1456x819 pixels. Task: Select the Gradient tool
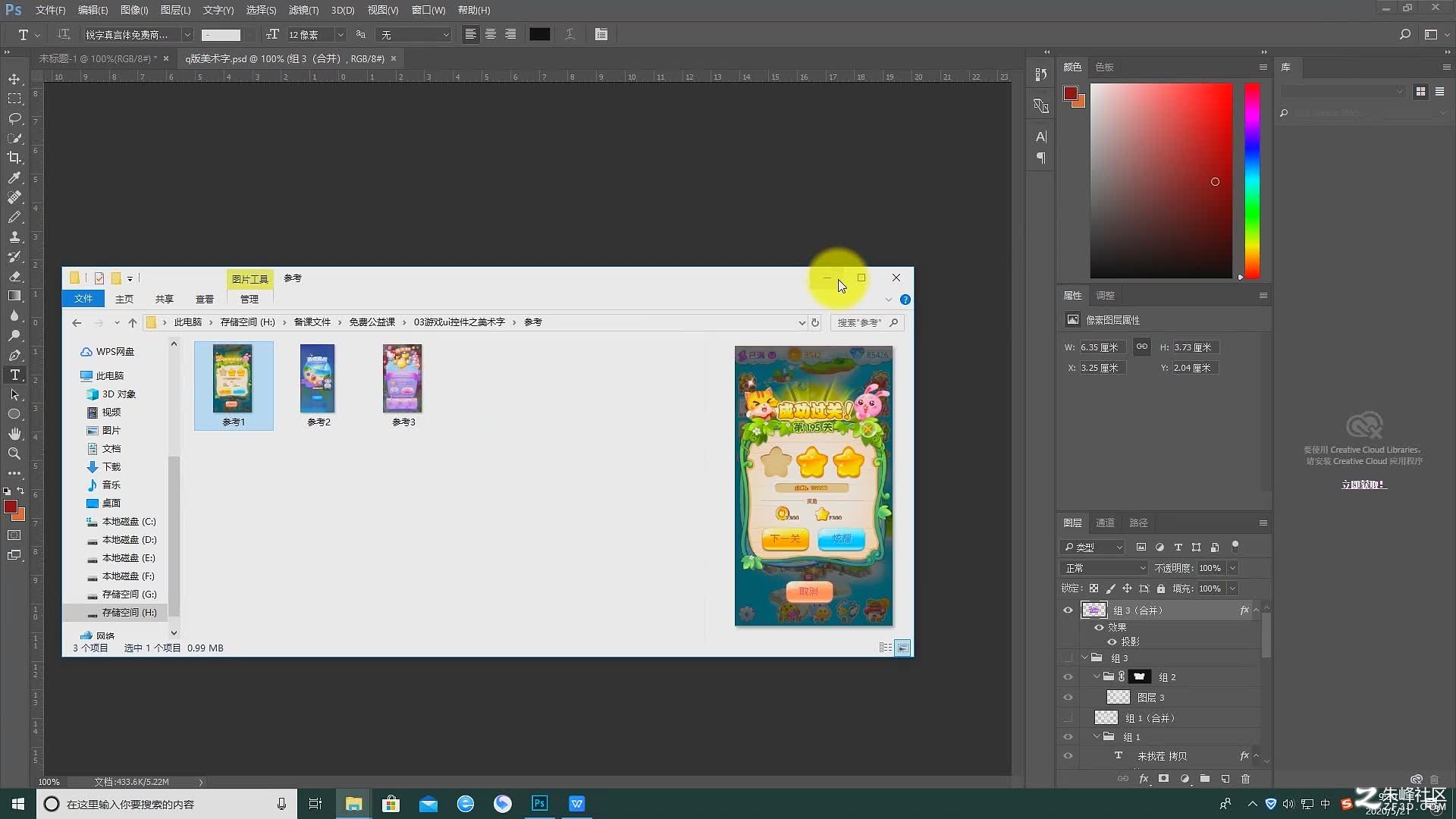(14, 296)
